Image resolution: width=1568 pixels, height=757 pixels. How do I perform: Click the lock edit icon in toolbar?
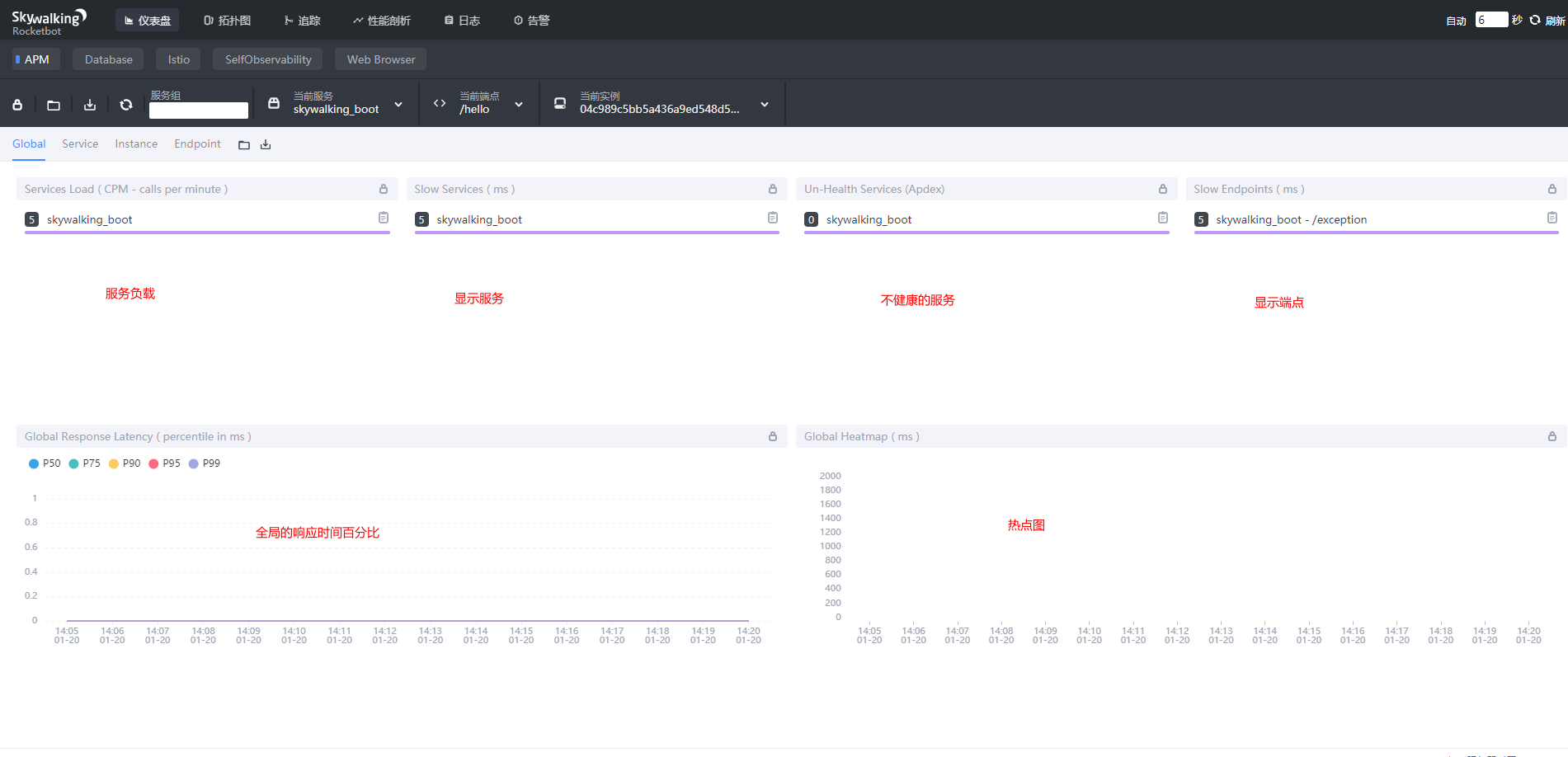click(17, 105)
